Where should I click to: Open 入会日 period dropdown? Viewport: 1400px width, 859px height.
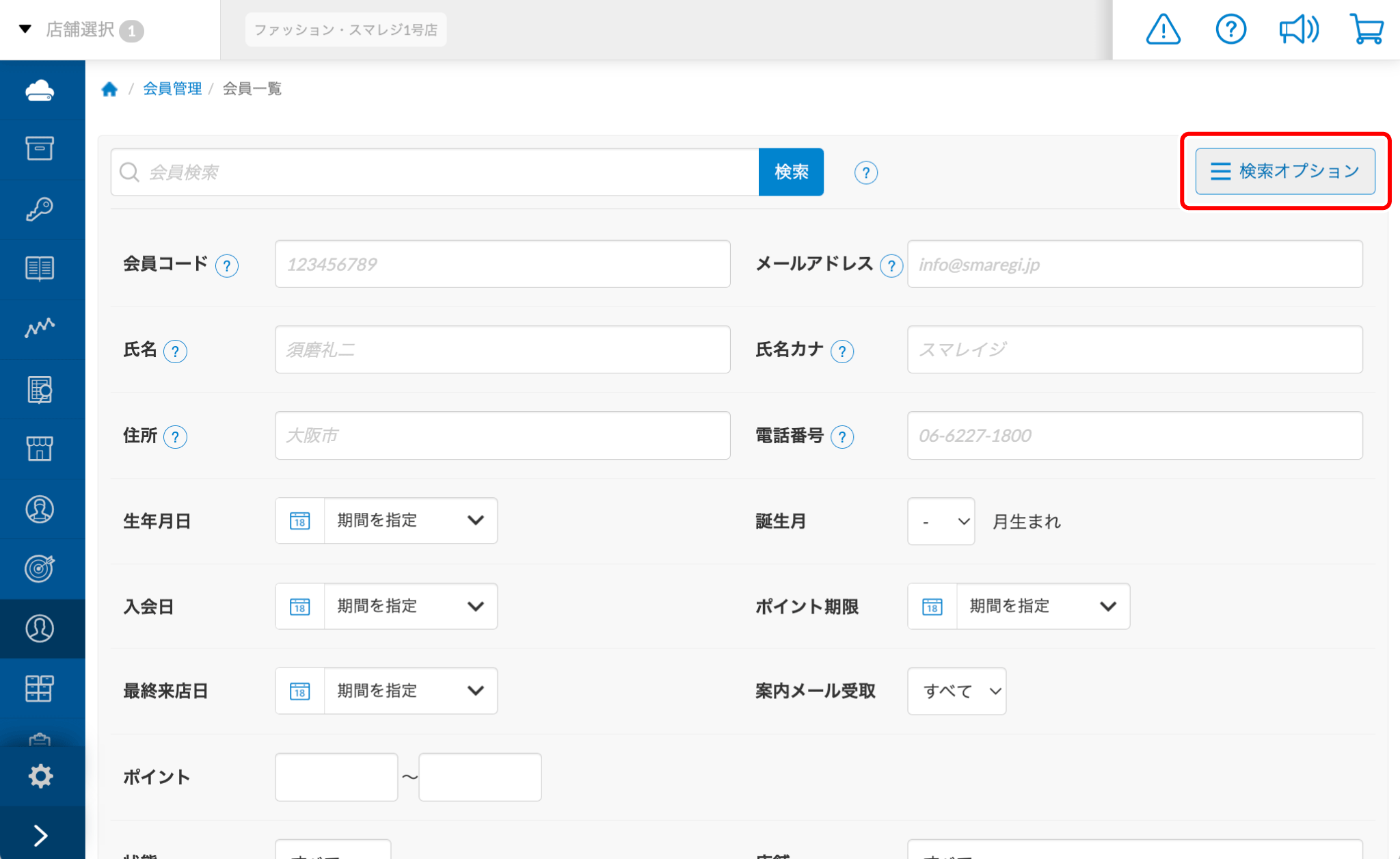[410, 607]
